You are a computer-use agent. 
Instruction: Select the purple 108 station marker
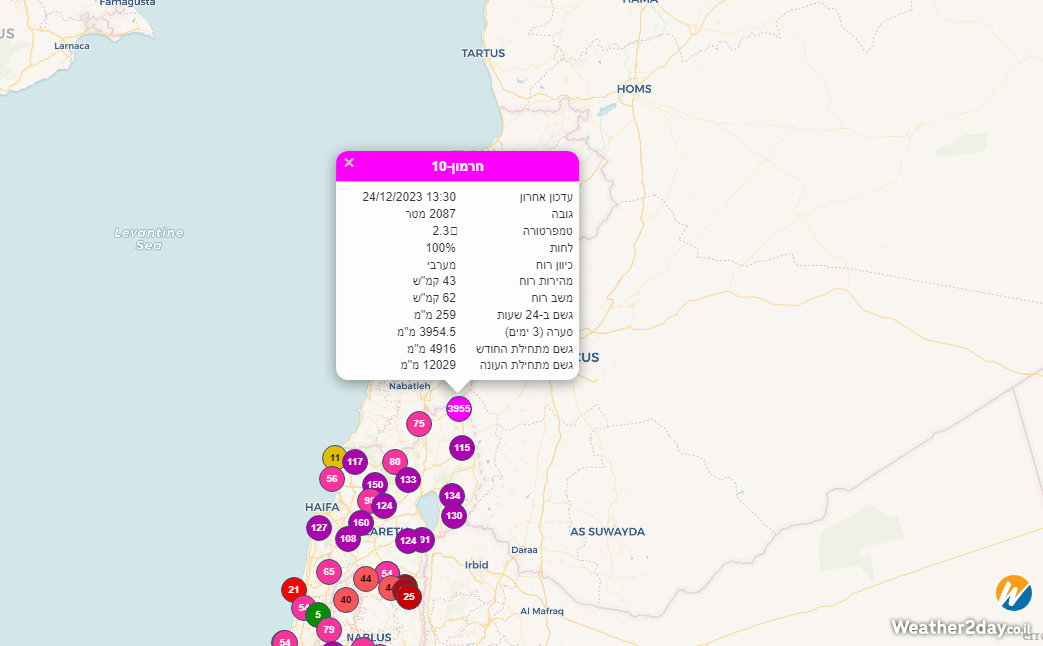click(348, 539)
